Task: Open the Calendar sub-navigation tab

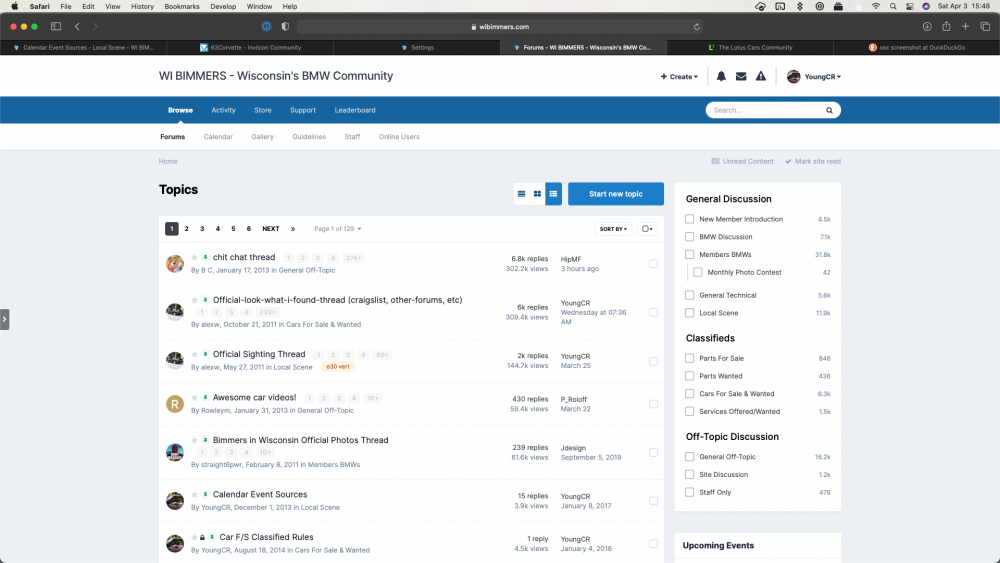Action: pos(218,137)
